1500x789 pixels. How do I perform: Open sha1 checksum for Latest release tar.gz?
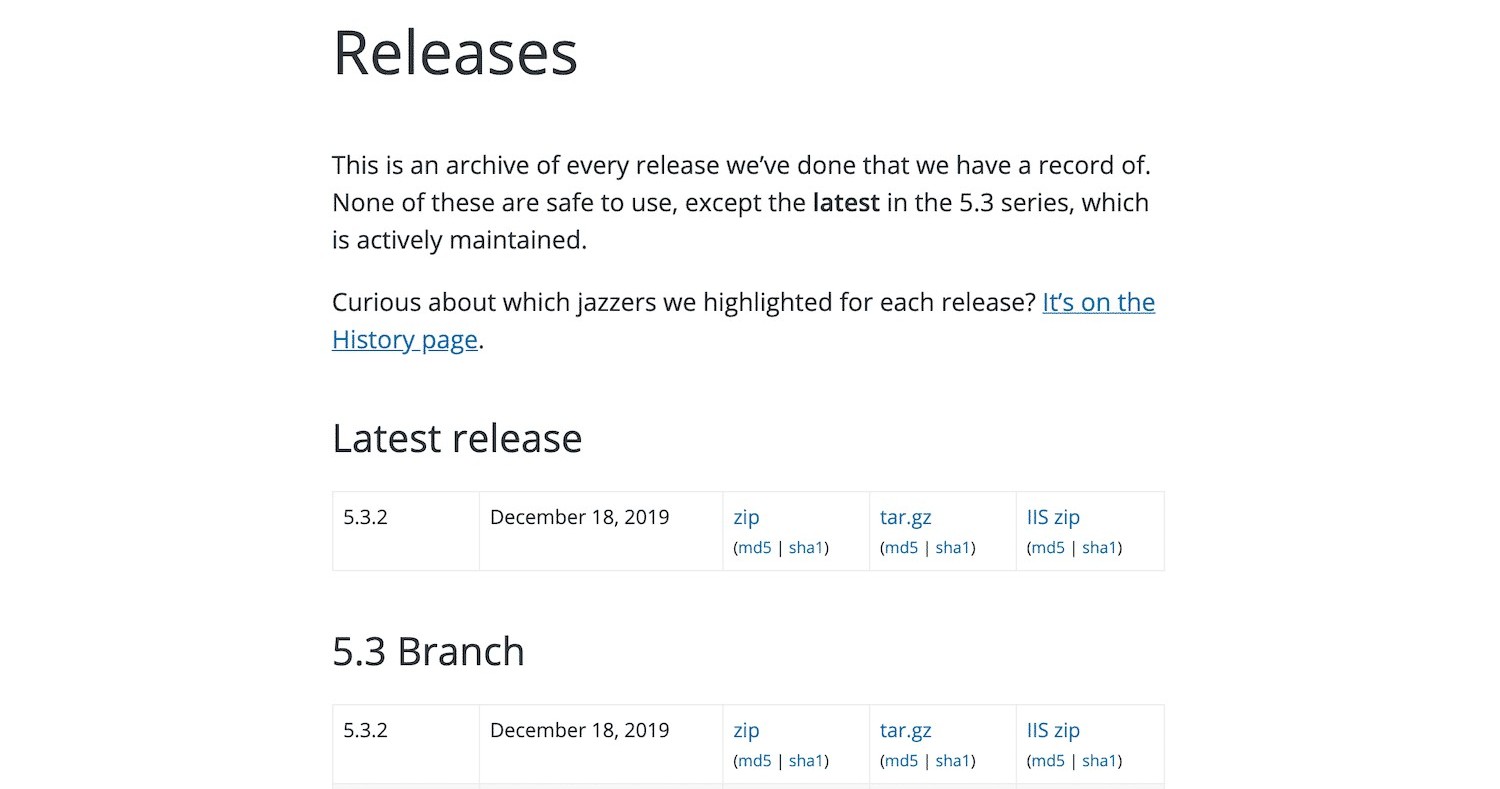coord(953,547)
